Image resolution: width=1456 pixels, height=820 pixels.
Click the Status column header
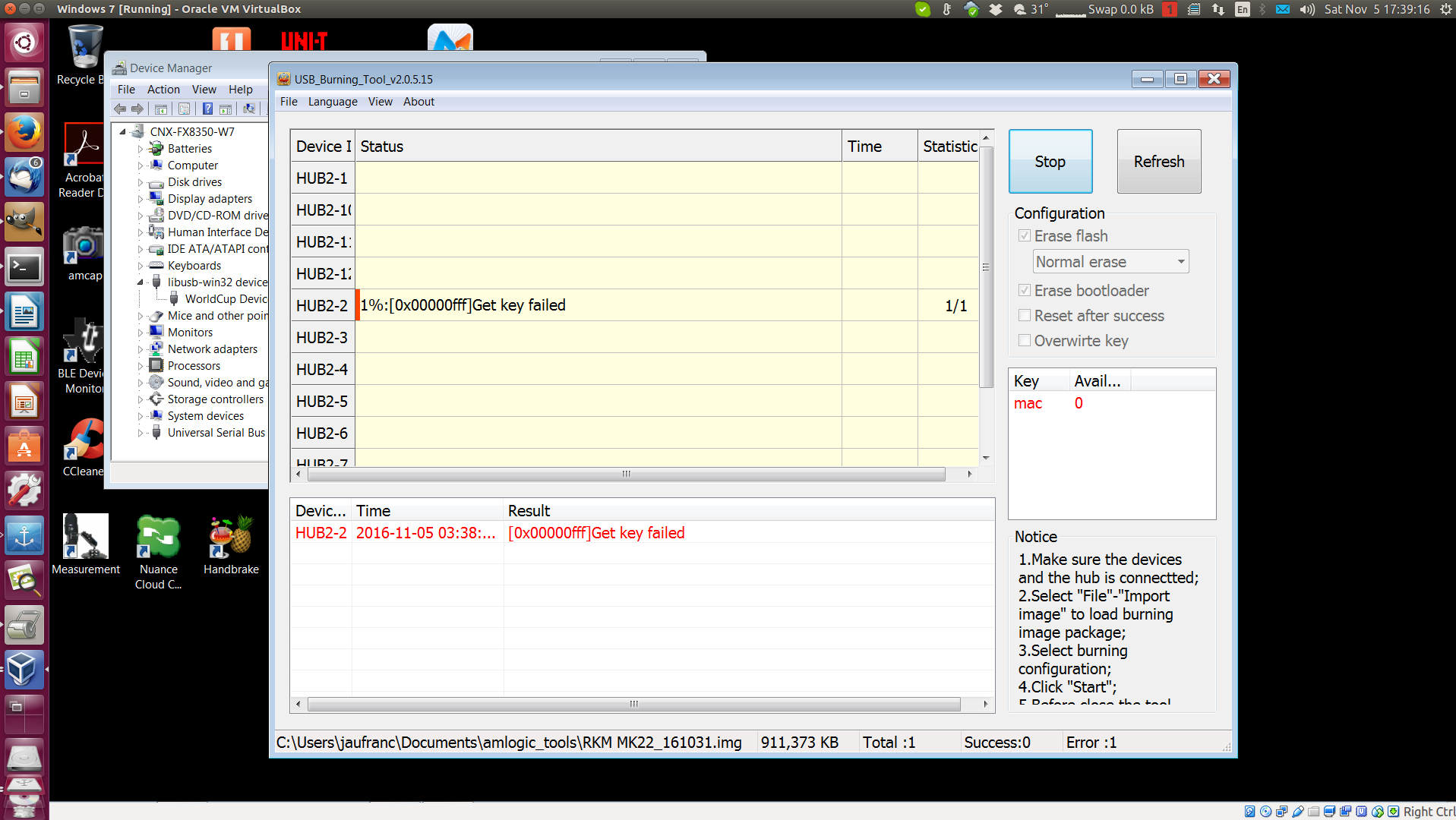pos(598,147)
